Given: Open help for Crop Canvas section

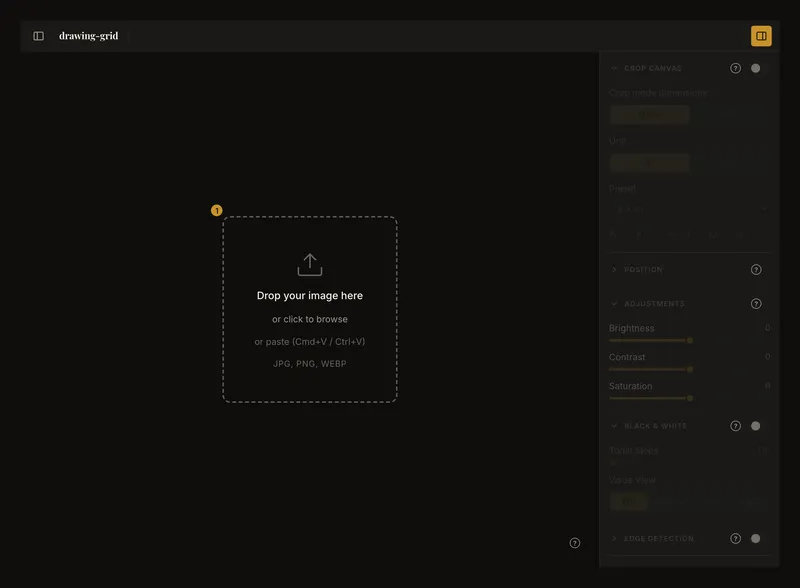Looking at the screenshot, I should click(735, 68).
